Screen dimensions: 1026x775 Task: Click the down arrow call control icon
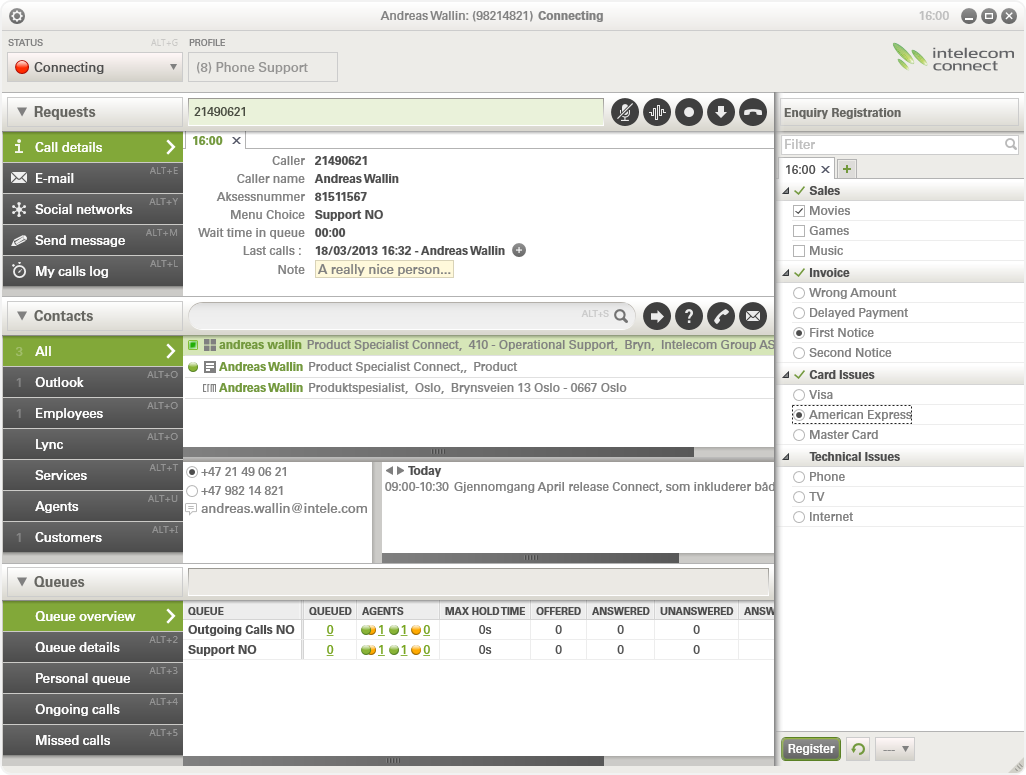click(721, 112)
